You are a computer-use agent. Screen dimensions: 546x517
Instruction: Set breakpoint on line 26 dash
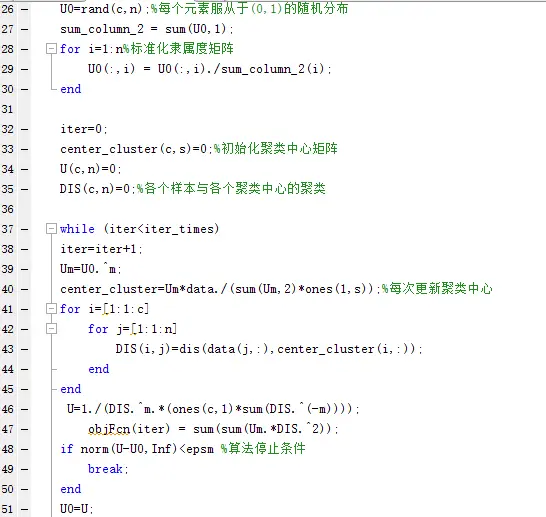pos(24,9)
